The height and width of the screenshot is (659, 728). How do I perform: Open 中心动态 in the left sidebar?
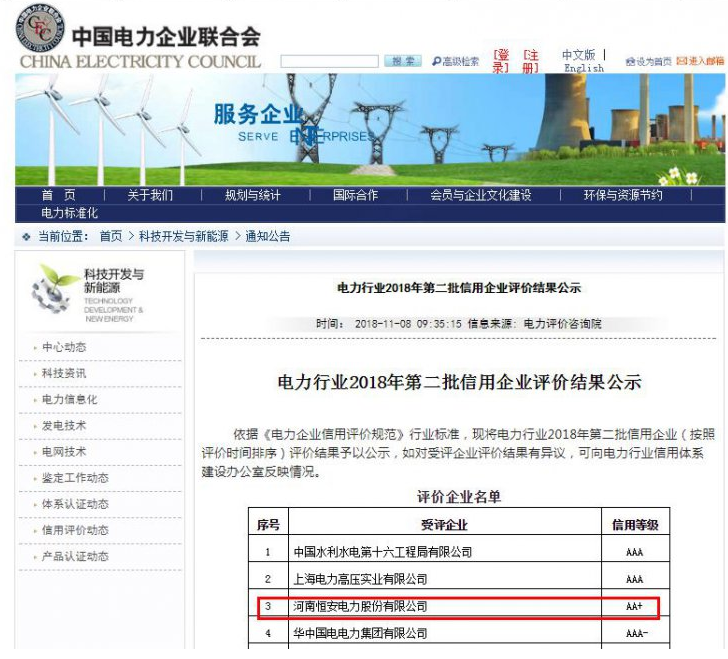click(x=64, y=347)
